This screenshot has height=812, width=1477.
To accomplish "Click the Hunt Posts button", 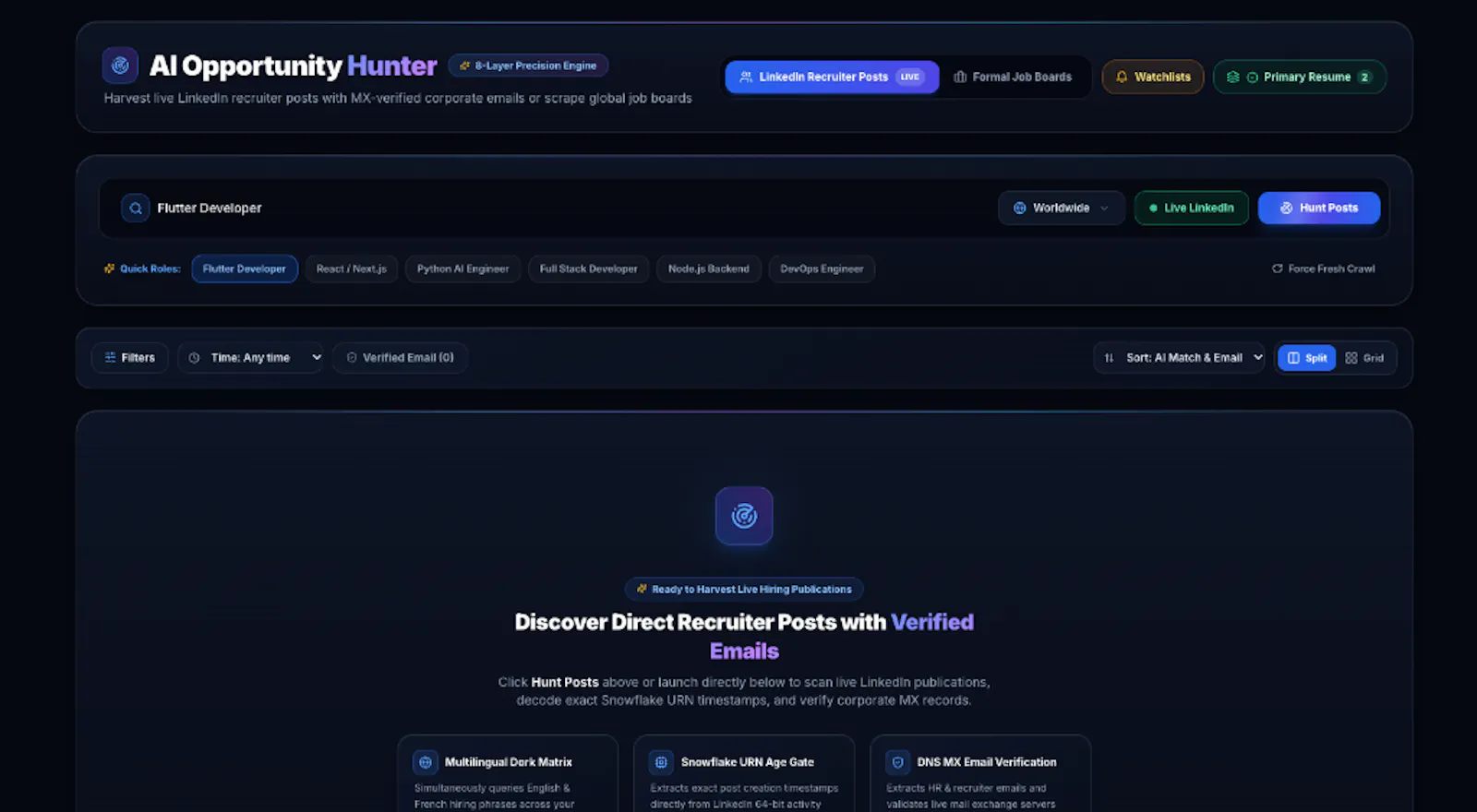I will click(1318, 208).
